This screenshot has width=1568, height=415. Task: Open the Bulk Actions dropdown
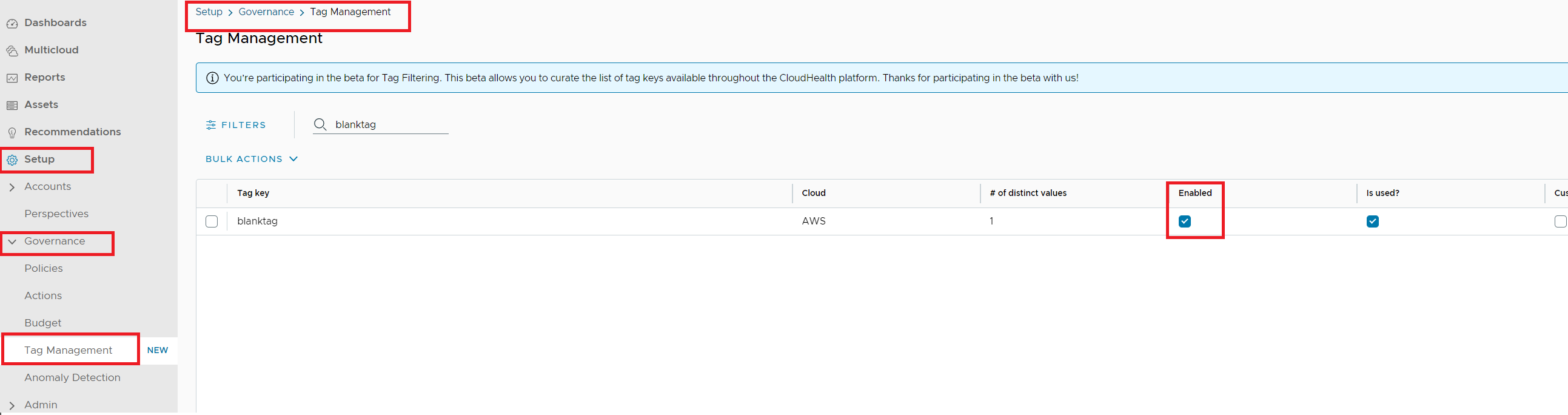tap(252, 159)
